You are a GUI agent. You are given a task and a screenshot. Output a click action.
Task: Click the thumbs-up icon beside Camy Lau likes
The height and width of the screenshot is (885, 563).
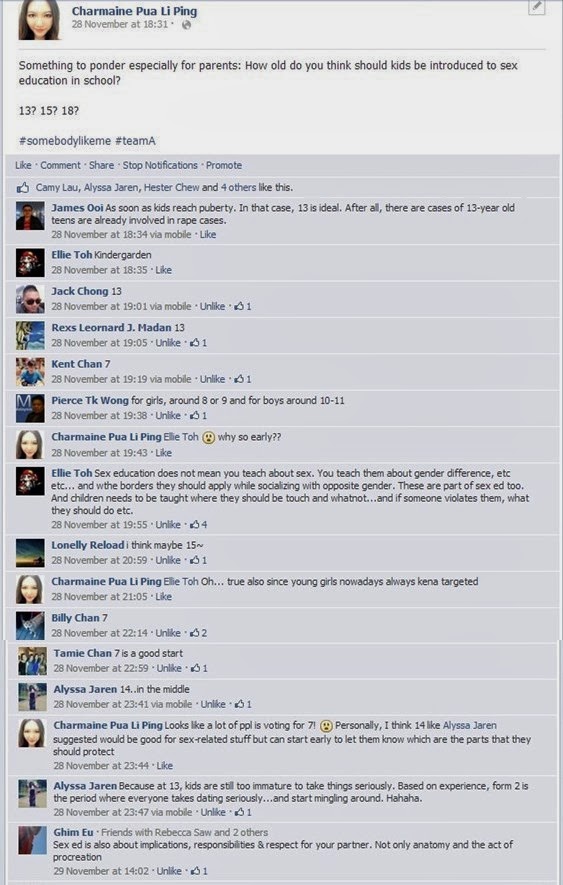pos(23,188)
